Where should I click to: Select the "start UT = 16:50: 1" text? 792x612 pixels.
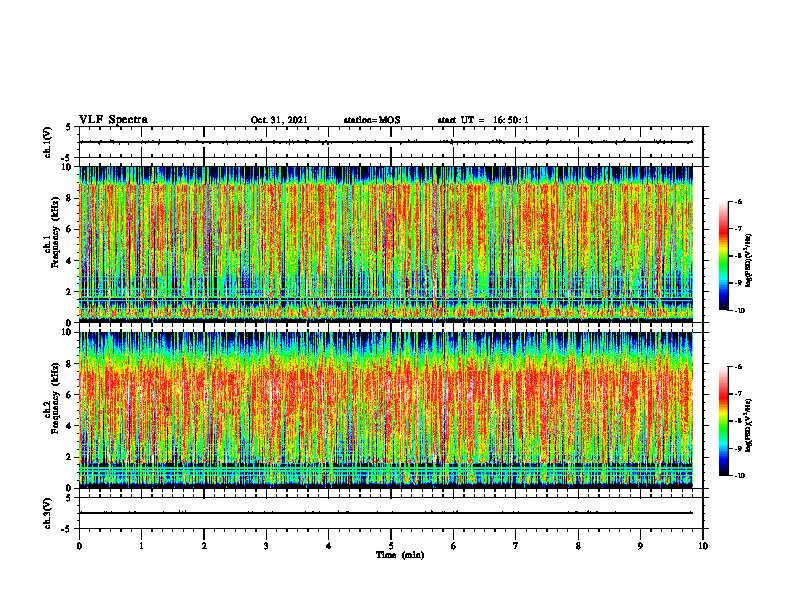pyautogui.click(x=483, y=120)
